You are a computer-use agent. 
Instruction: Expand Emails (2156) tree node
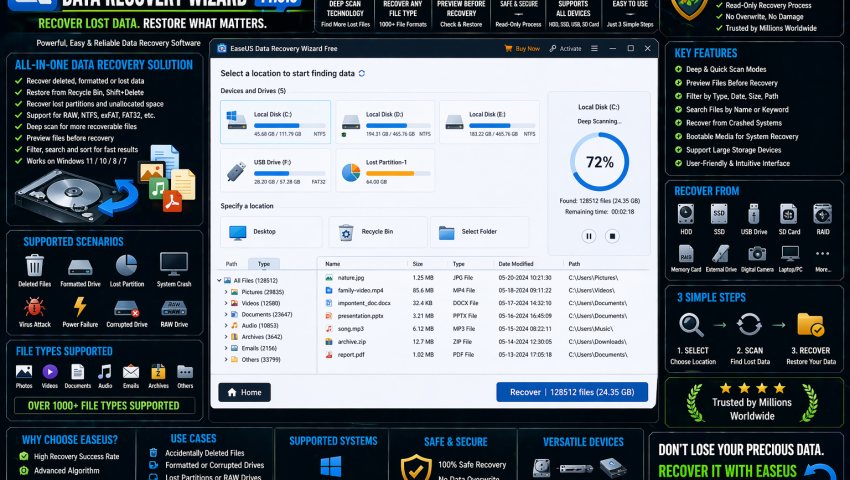[x=226, y=348]
